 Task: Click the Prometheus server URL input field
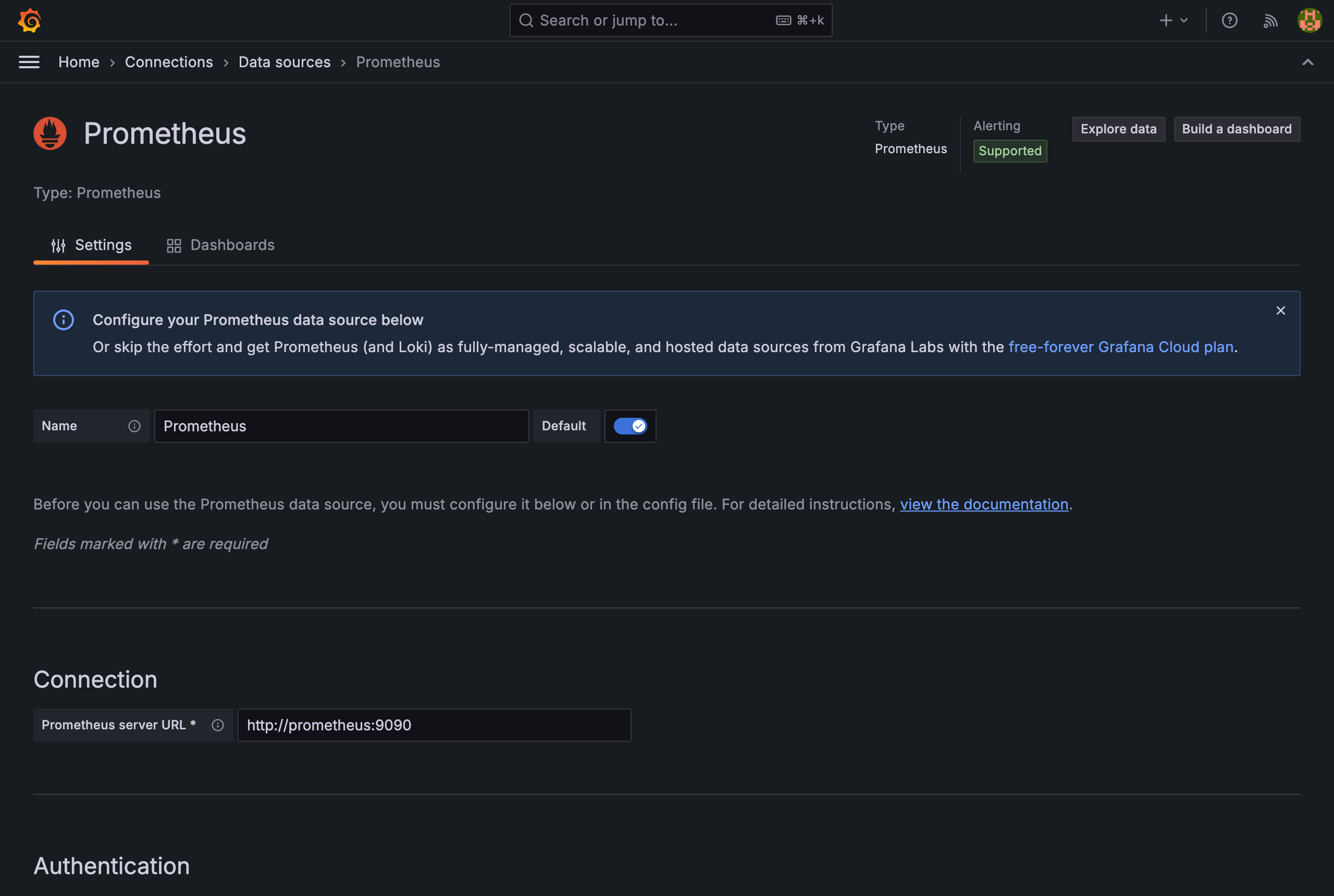(434, 725)
